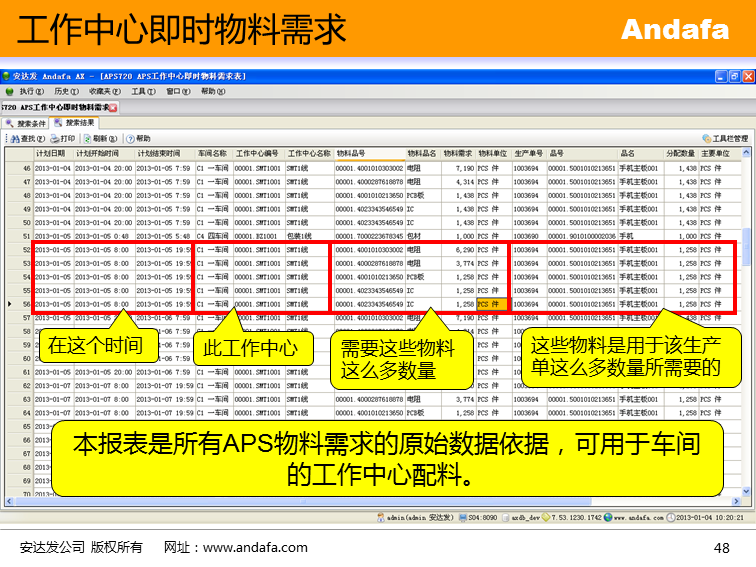Screen dimensions: 756x567
Task: Switch to the 搜索条件 tab
Action: coord(26,123)
